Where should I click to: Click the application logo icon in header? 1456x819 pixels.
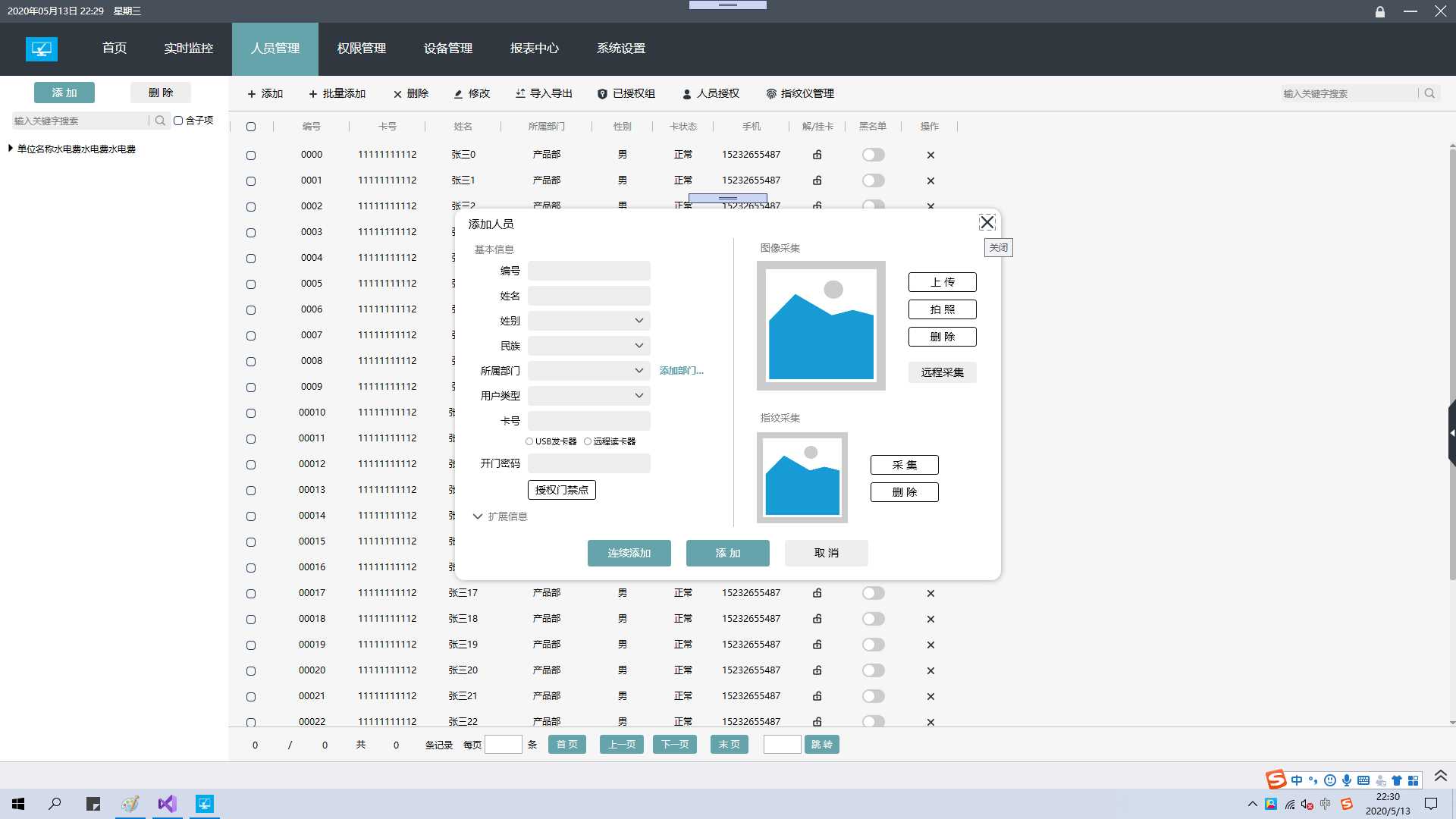click(42, 49)
